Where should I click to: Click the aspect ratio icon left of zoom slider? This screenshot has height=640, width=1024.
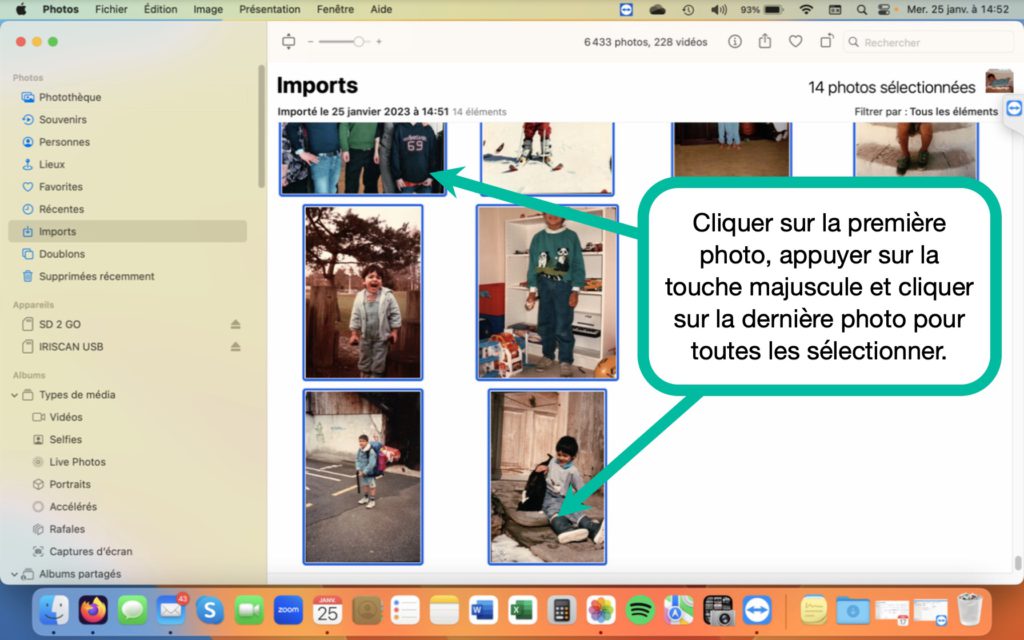tap(289, 42)
